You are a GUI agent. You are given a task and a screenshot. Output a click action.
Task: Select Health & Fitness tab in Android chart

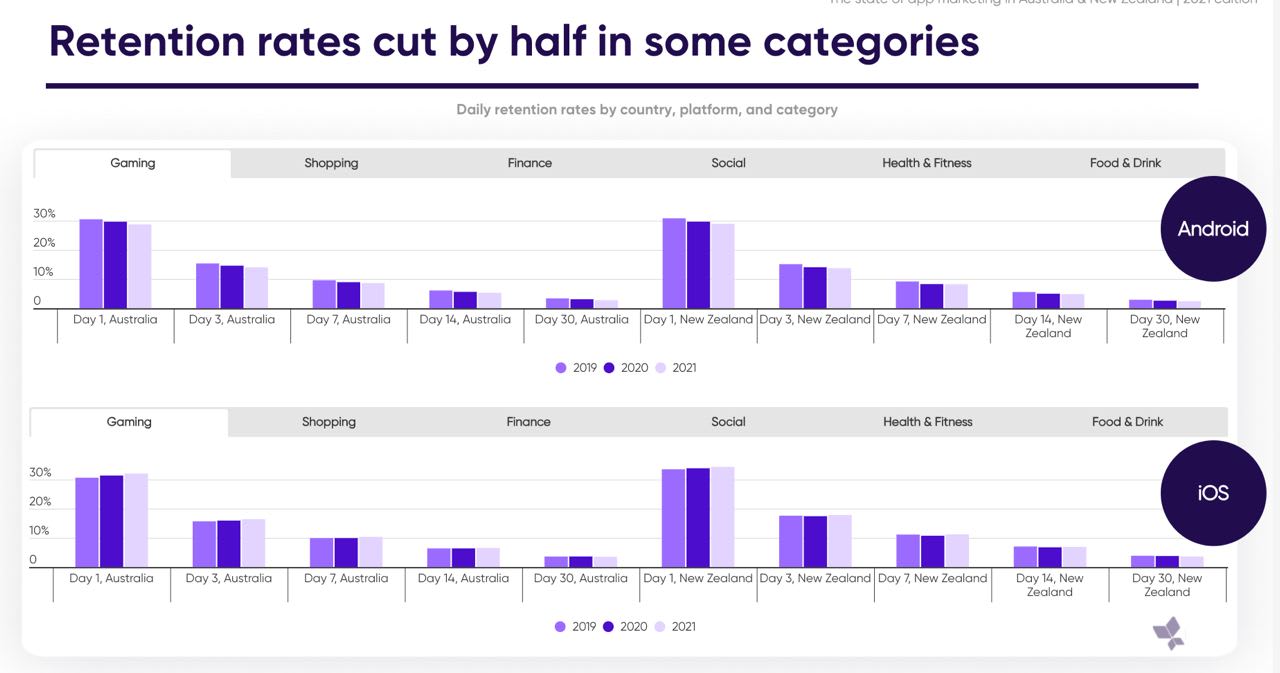click(926, 163)
